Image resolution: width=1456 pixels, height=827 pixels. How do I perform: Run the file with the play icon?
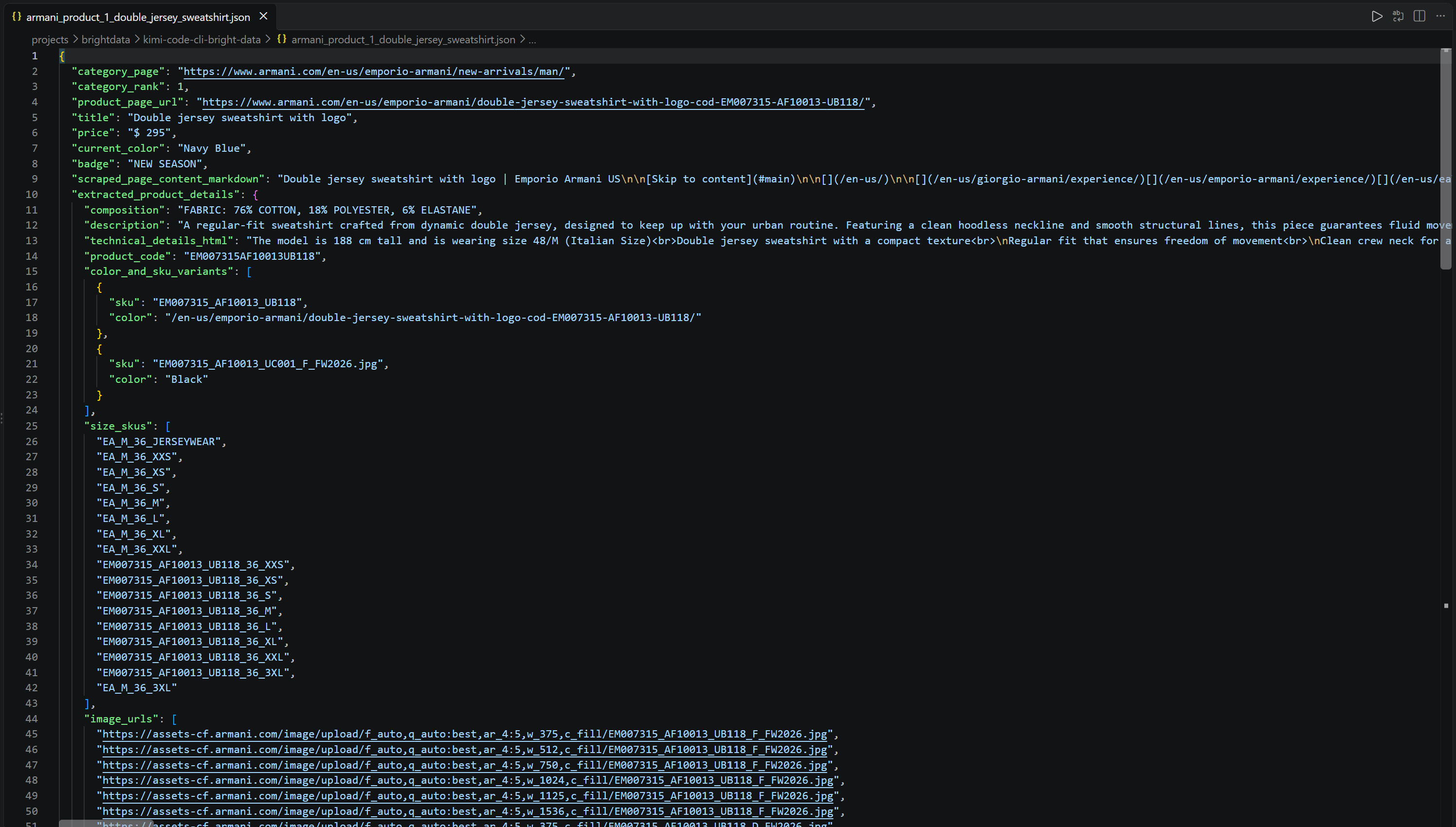click(x=1377, y=17)
